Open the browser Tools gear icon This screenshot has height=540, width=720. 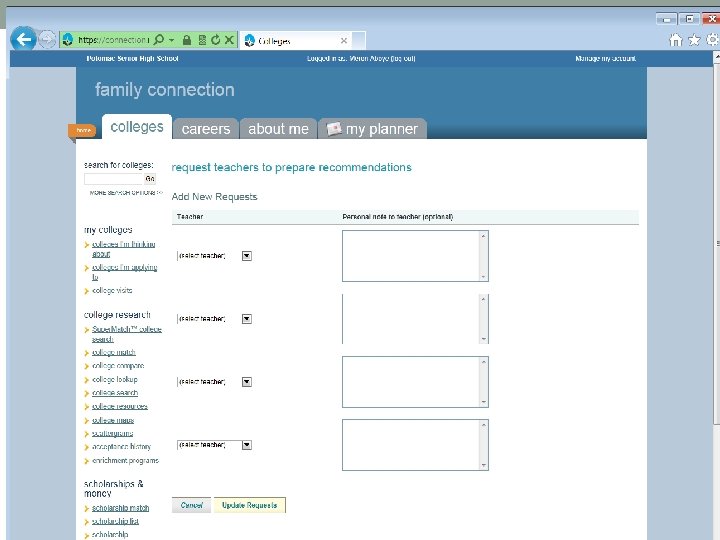pos(713,40)
